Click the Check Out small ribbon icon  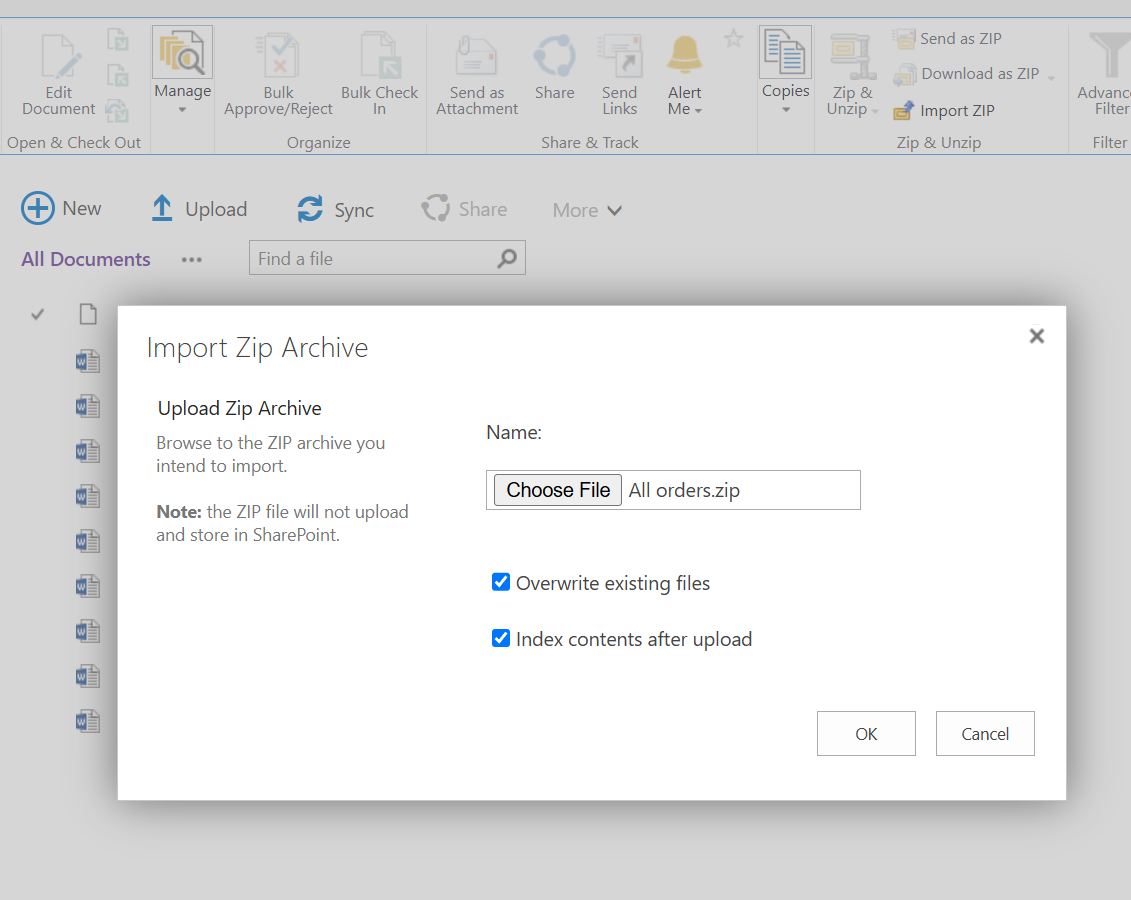tap(118, 39)
